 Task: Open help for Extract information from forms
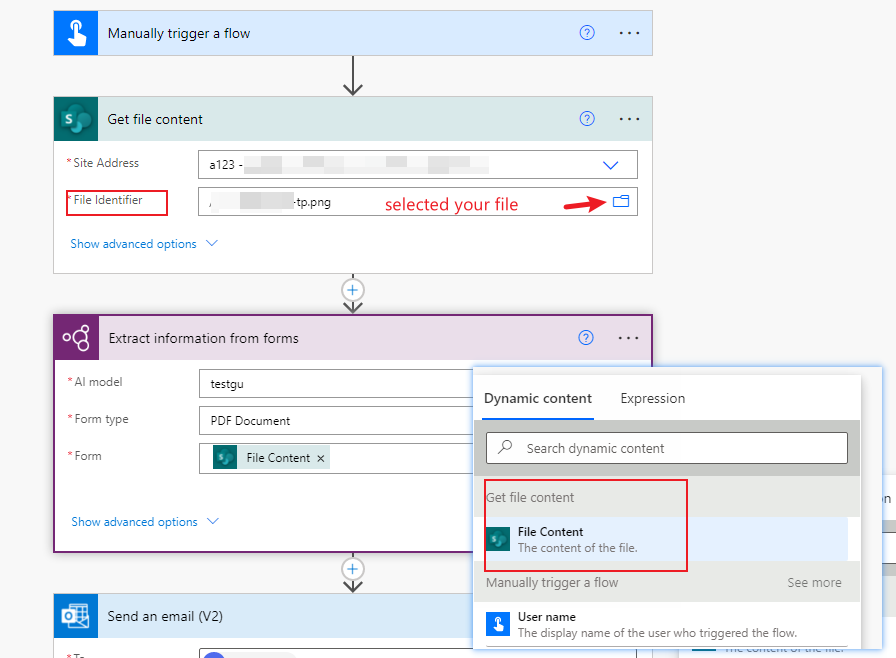point(586,338)
